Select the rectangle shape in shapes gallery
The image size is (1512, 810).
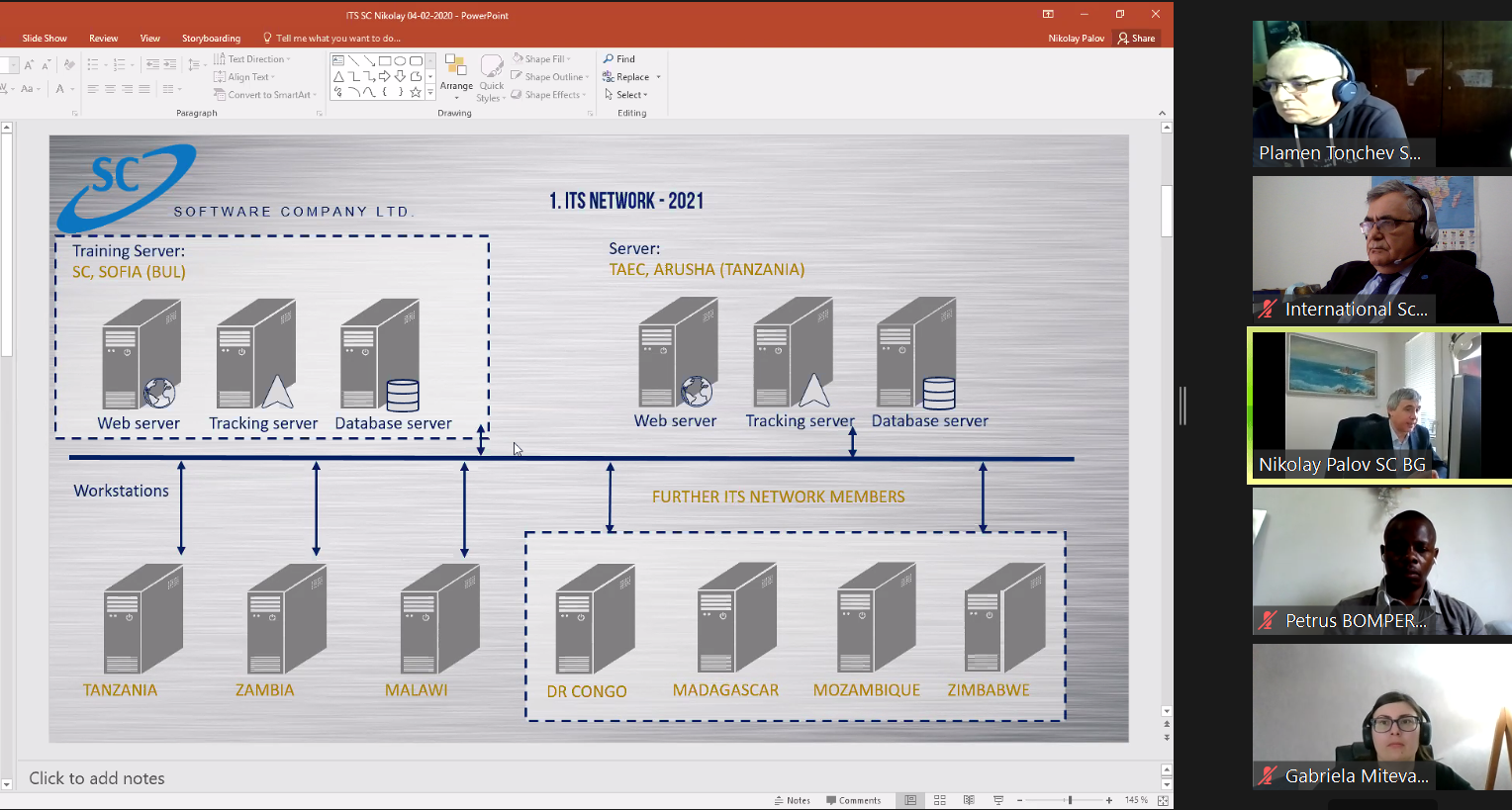(385, 60)
